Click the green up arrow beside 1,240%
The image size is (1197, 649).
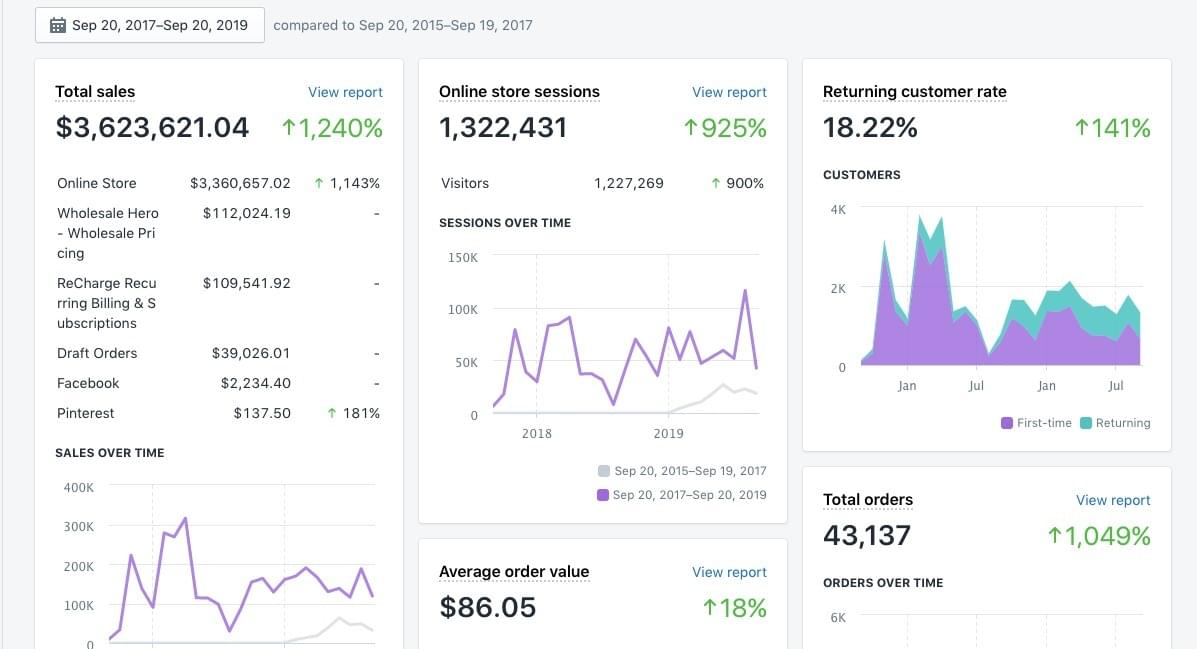coord(290,128)
